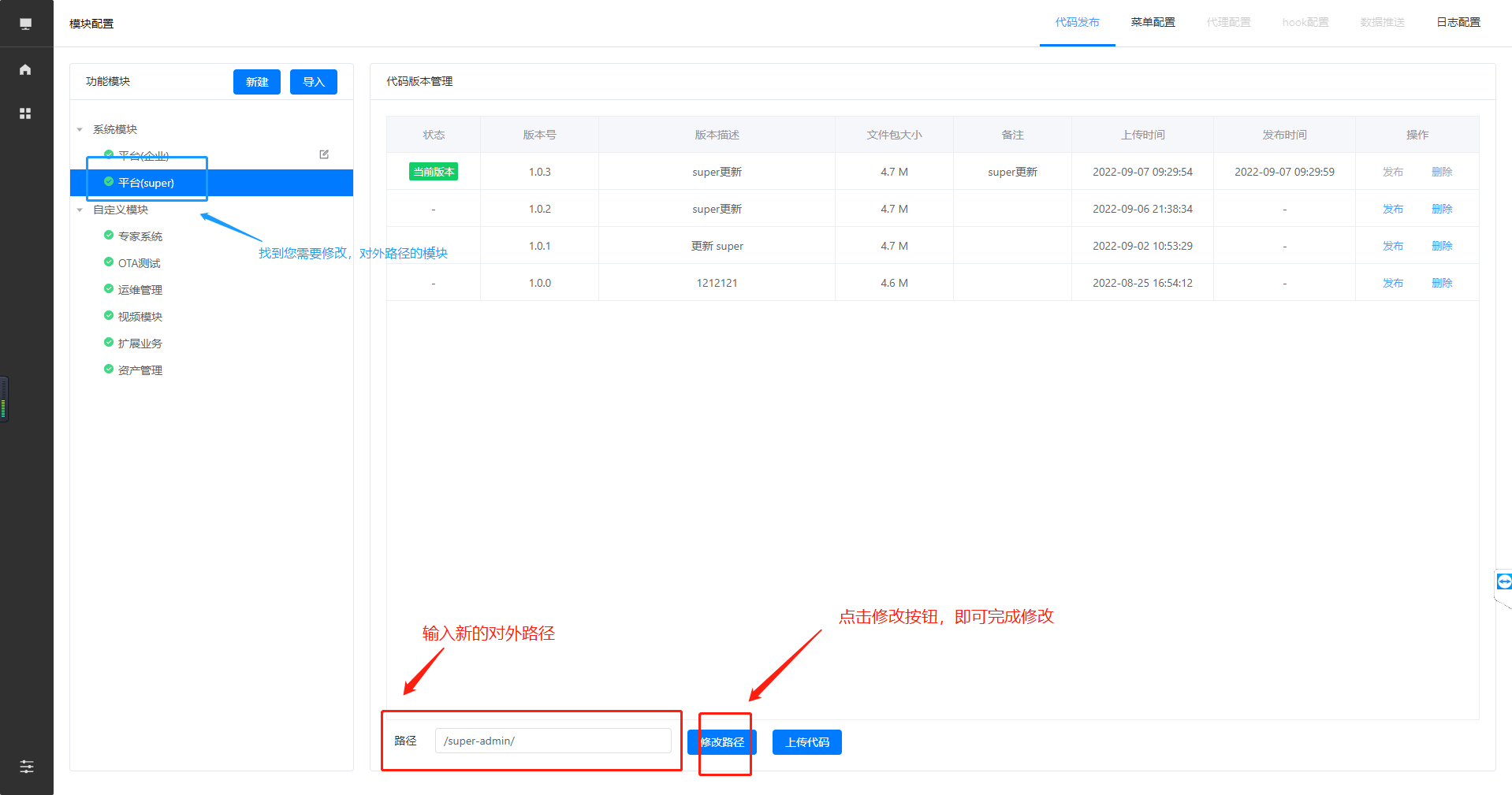This screenshot has width=1512, height=795.
Task: Publish version 1.0.2 via 发布 link
Action: [1392, 209]
